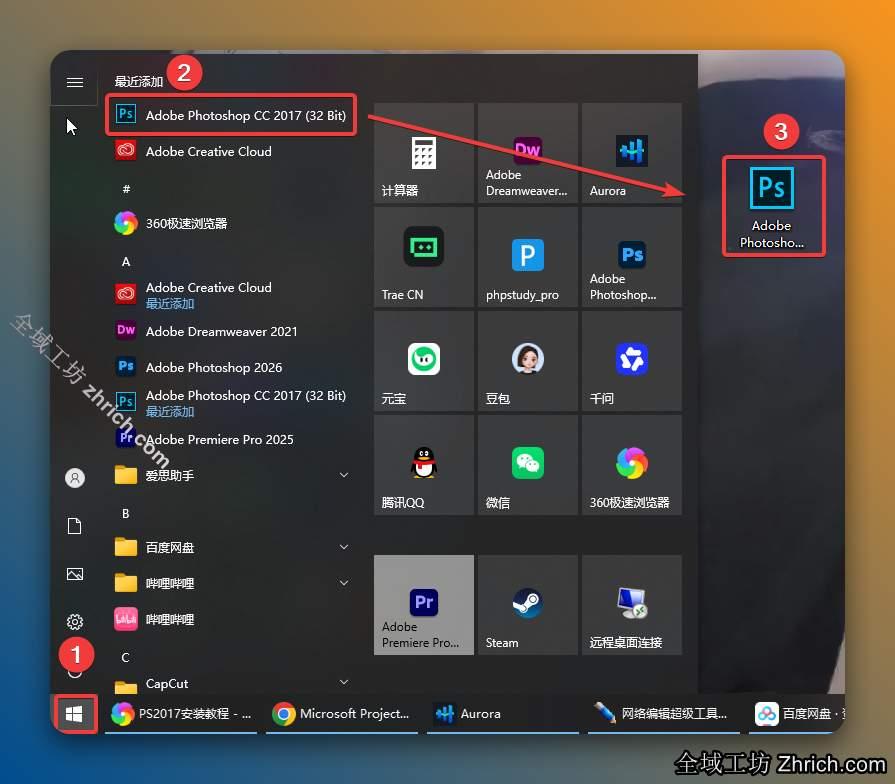Open the Trae CN tile
Viewport: 895px width, 784px height.
tap(424, 257)
